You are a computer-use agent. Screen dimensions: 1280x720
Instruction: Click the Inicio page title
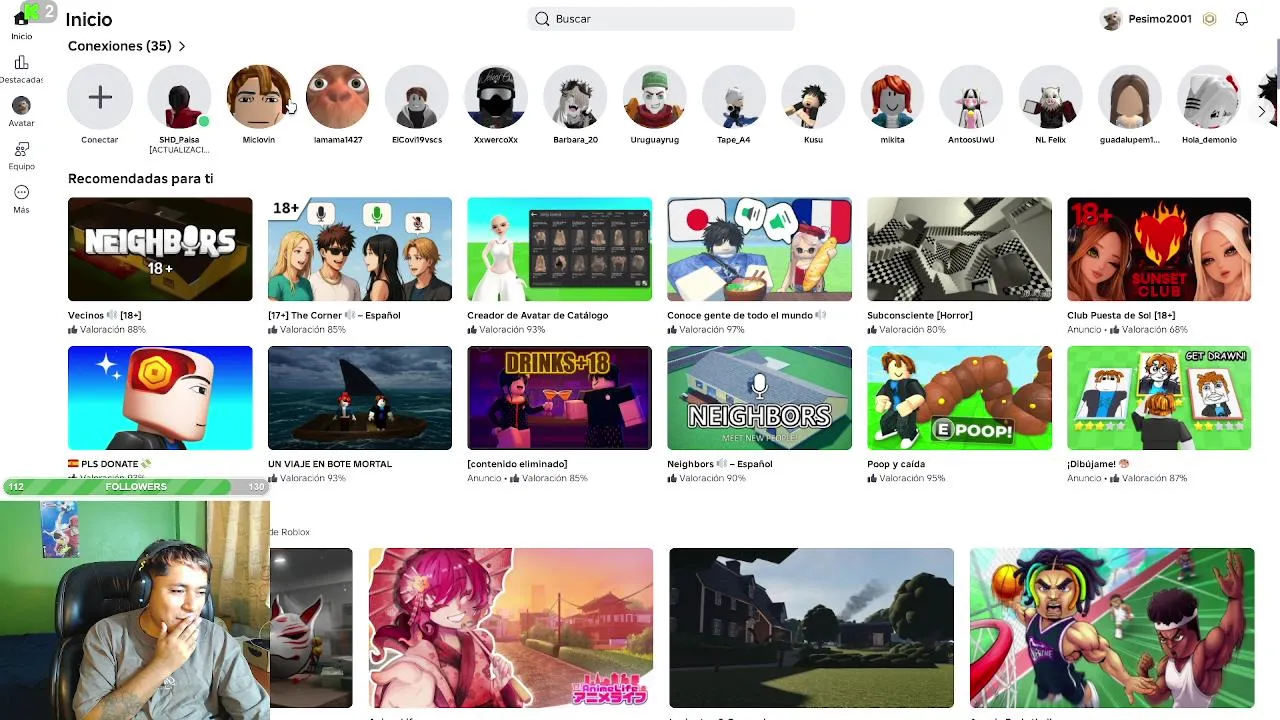tap(89, 19)
